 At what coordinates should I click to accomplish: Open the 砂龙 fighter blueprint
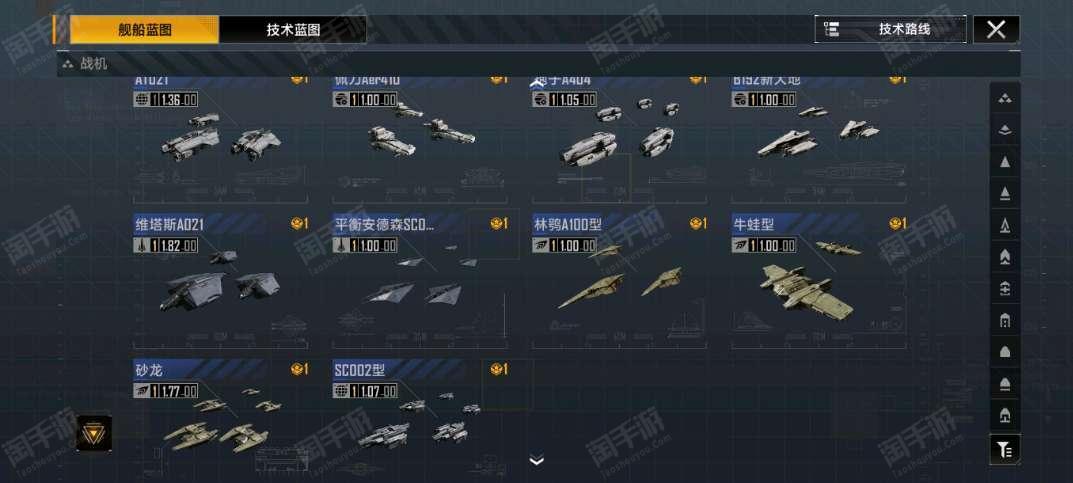(220, 417)
